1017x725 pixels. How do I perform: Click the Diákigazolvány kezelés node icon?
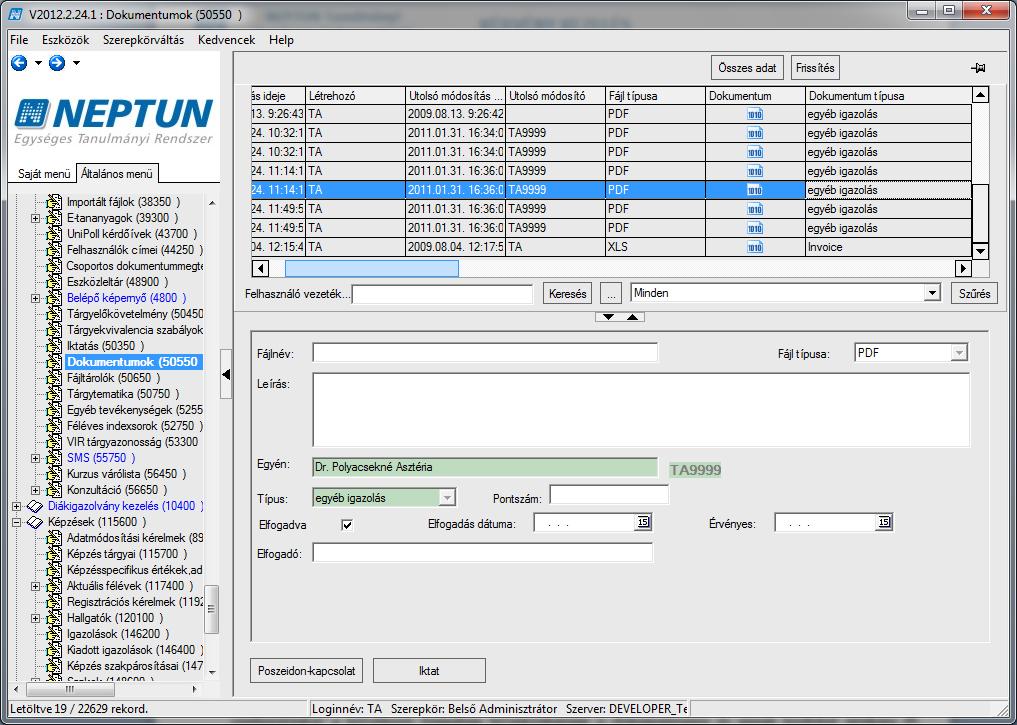pos(35,506)
